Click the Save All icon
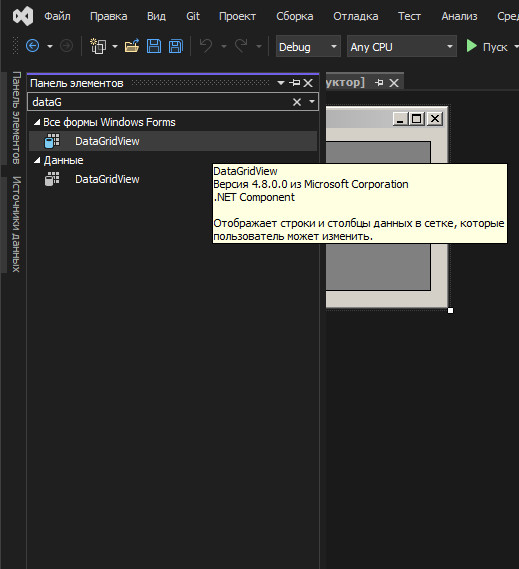The width and height of the screenshot is (519, 569). [x=176, y=46]
